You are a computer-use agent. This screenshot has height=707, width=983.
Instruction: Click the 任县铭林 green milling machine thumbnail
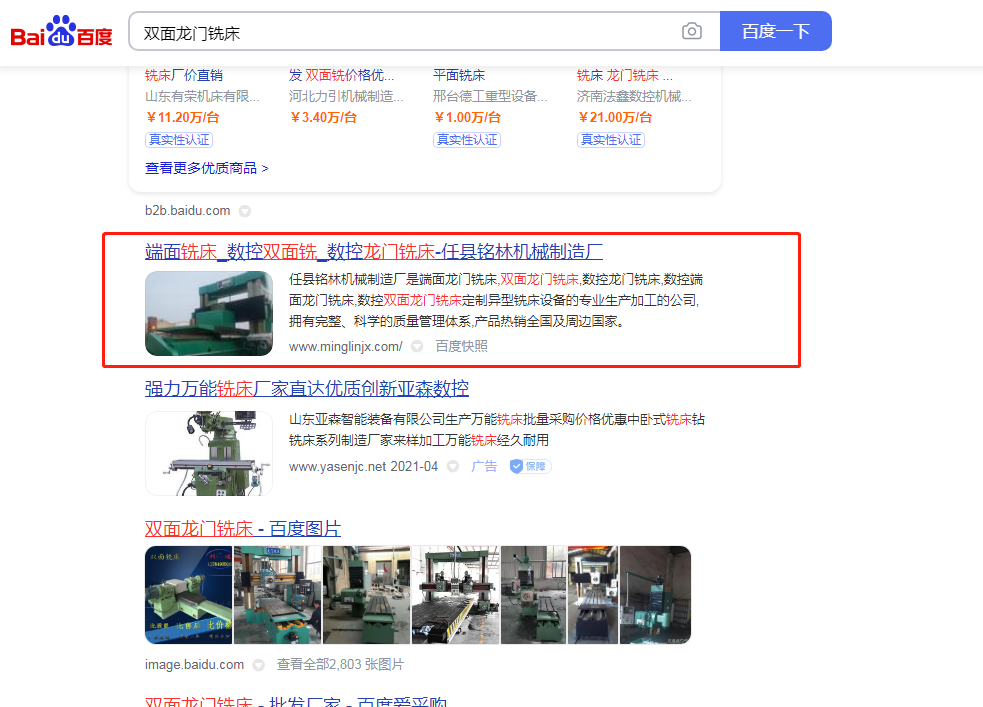[209, 313]
